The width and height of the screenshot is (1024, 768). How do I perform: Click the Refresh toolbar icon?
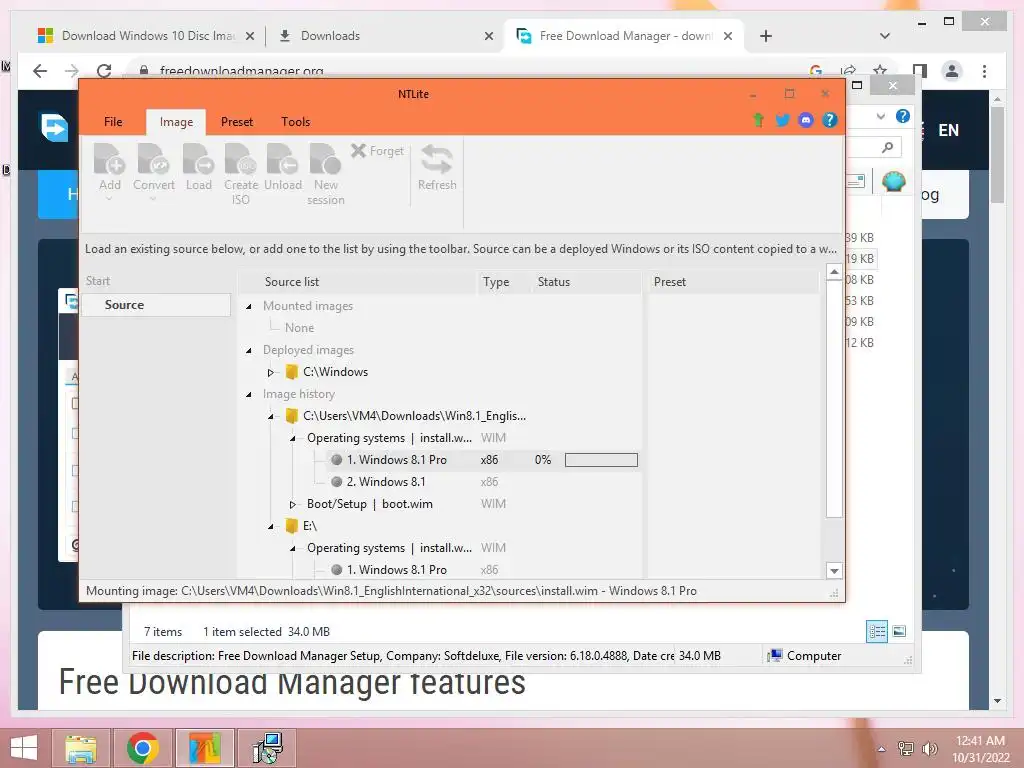(437, 168)
